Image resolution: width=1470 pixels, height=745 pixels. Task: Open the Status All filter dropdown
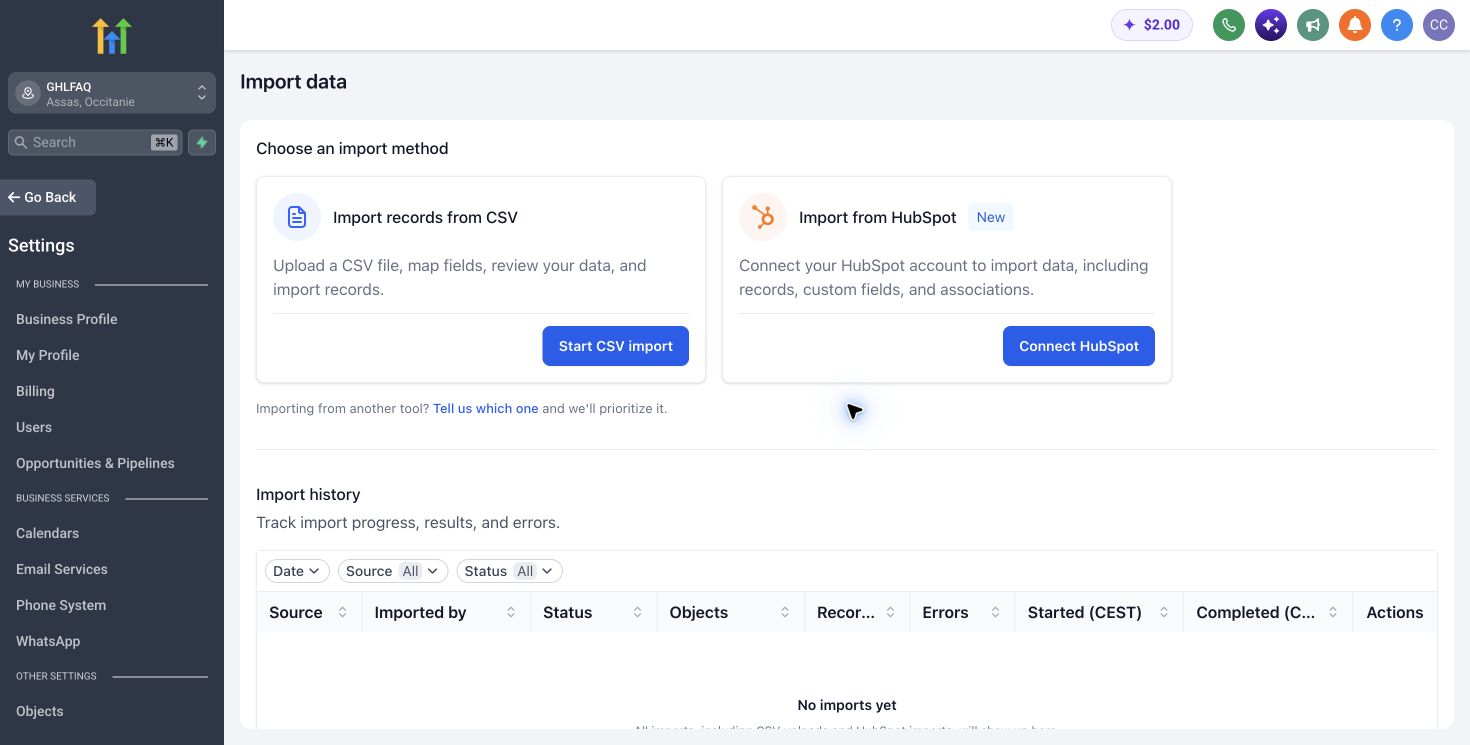click(x=510, y=571)
